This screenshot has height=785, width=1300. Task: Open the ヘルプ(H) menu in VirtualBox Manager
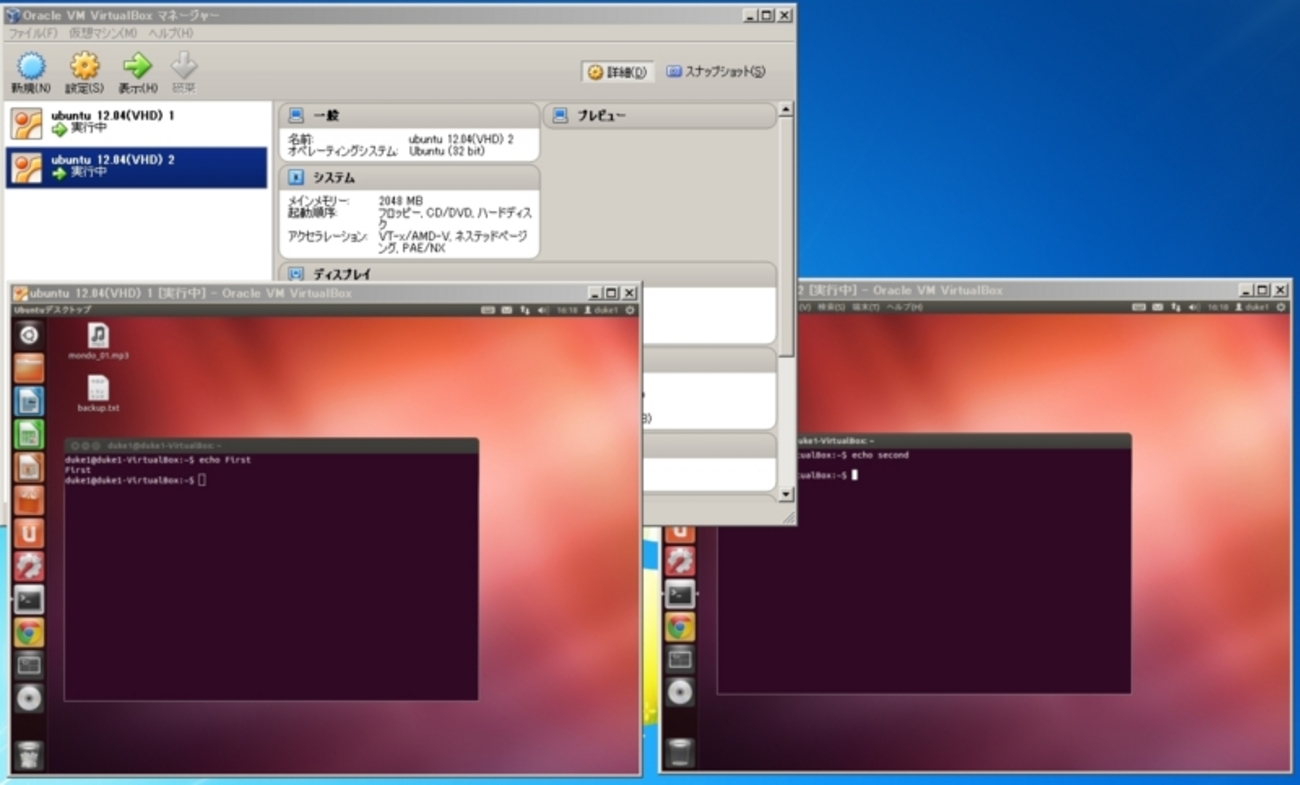170,33
